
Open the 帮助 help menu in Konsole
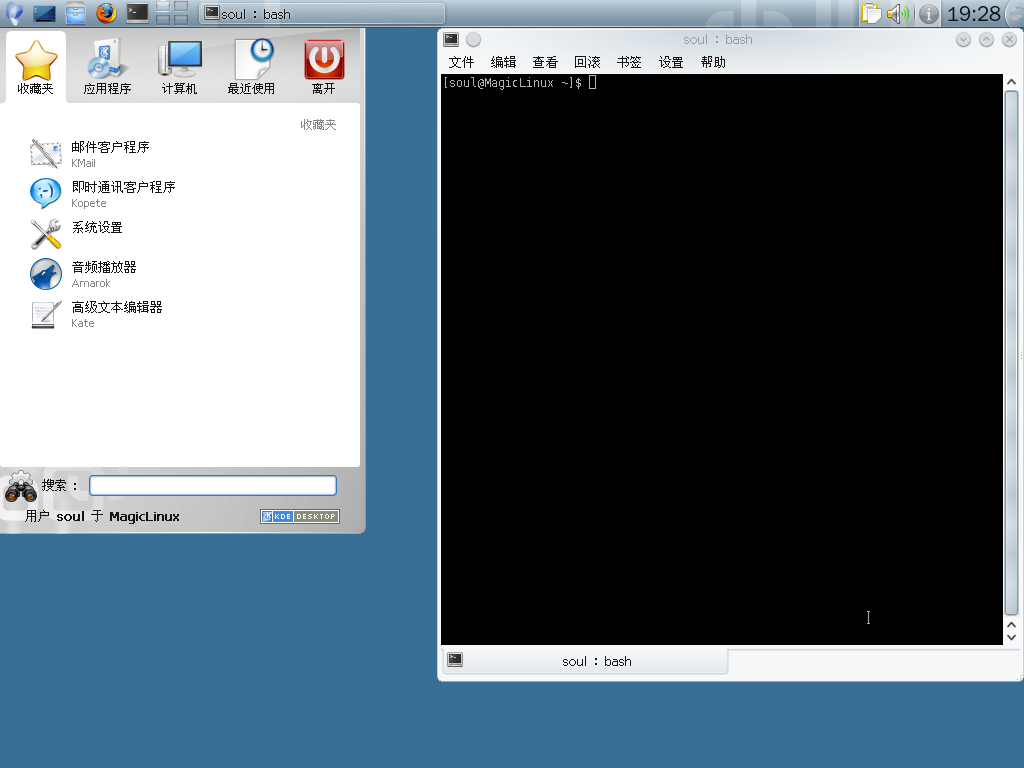tap(713, 62)
